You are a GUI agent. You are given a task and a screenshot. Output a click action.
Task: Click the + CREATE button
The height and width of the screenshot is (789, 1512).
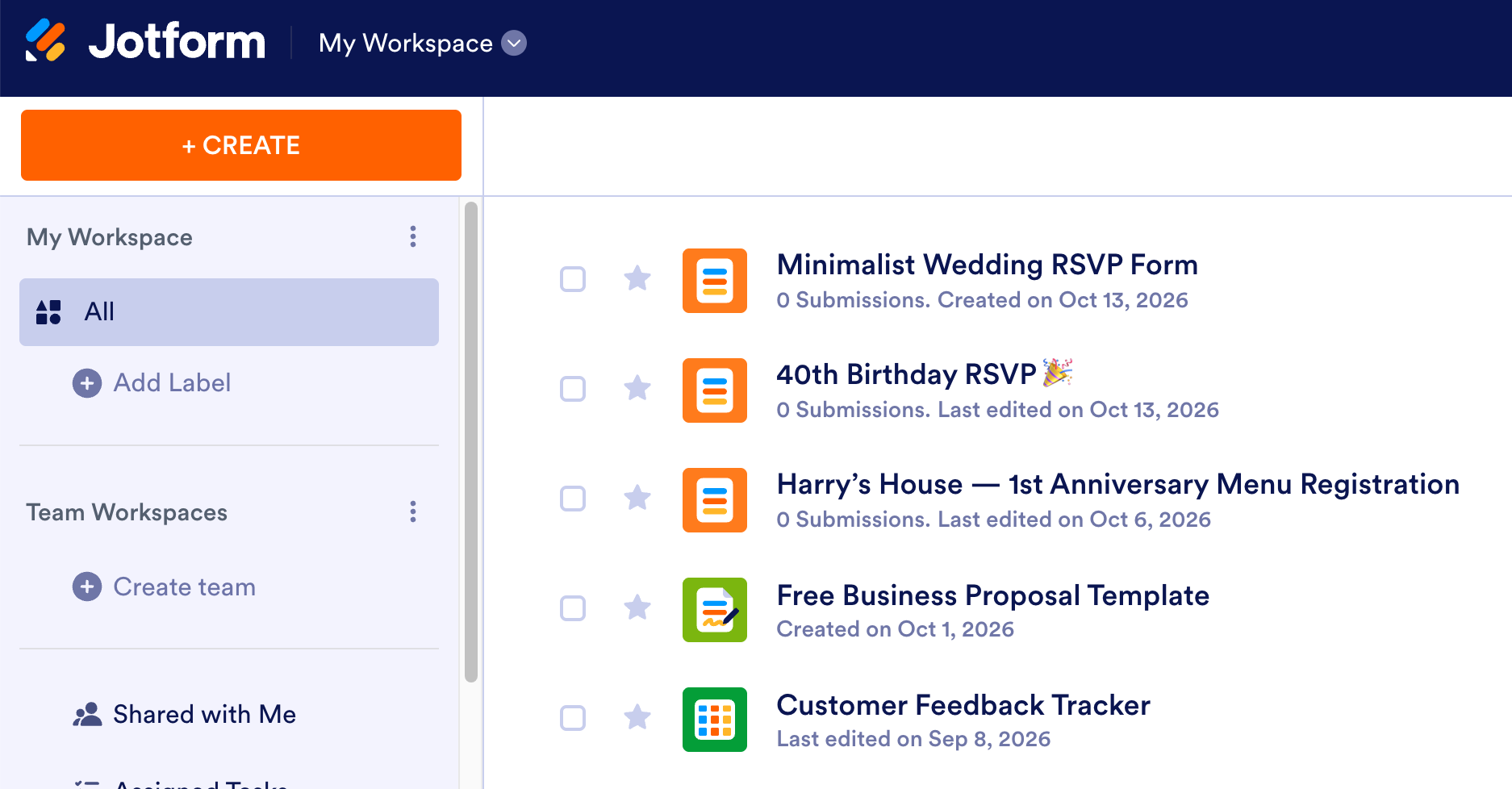tap(241, 145)
